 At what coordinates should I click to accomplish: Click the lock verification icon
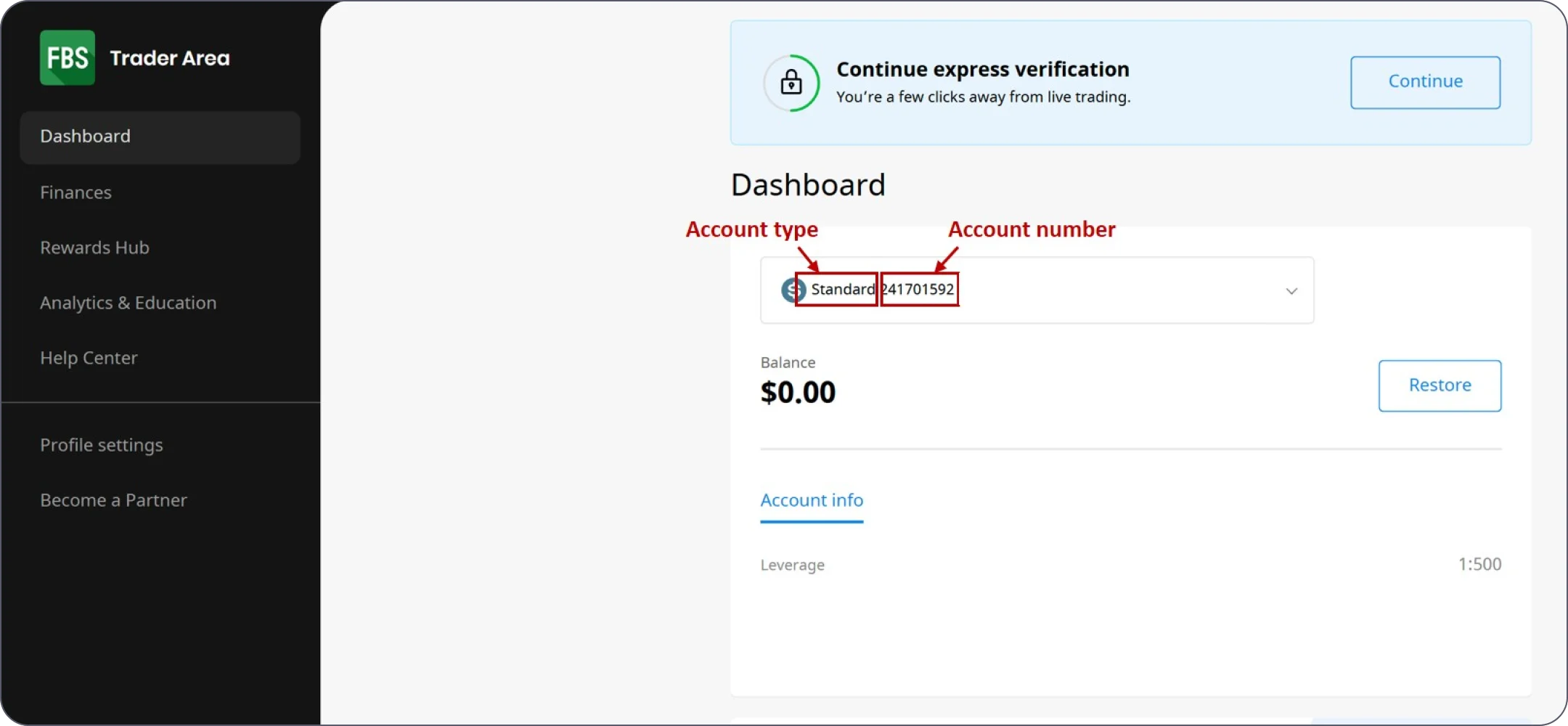coord(791,83)
